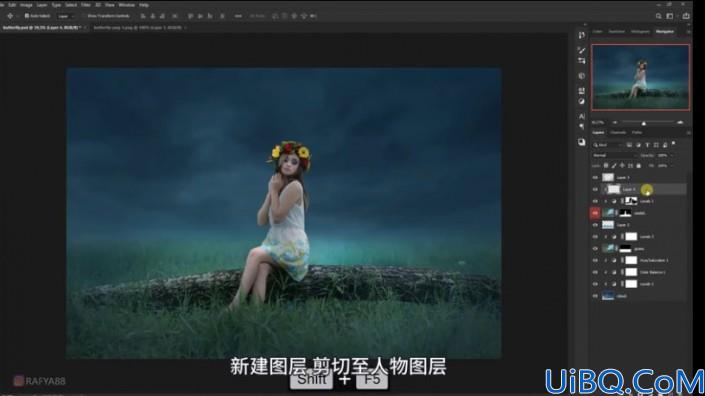
Task: Open the History panel icon in collapsed dock
Action: pos(582,35)
